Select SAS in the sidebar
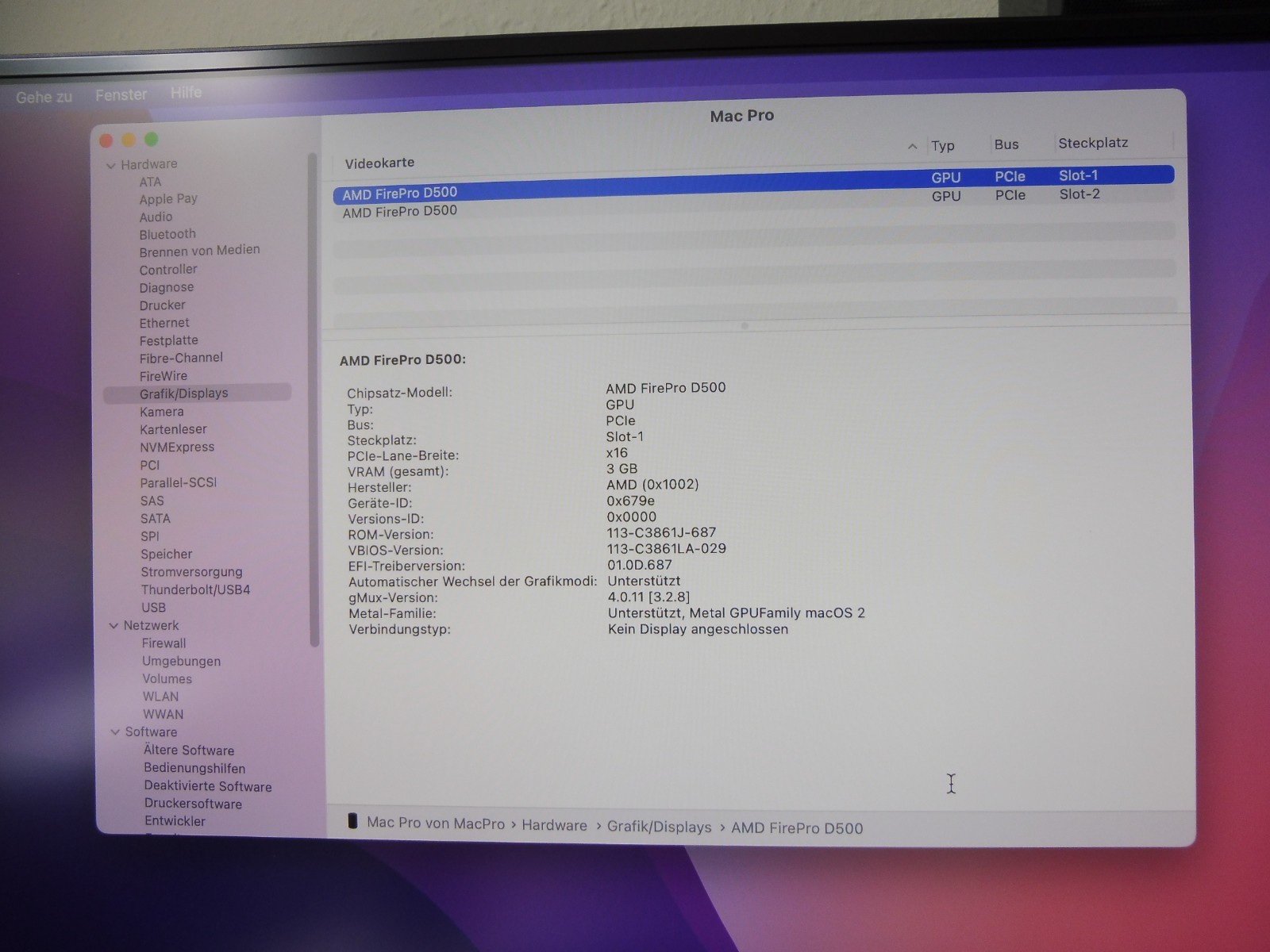The image size is (1270, 952). click(x=152, y=501)
